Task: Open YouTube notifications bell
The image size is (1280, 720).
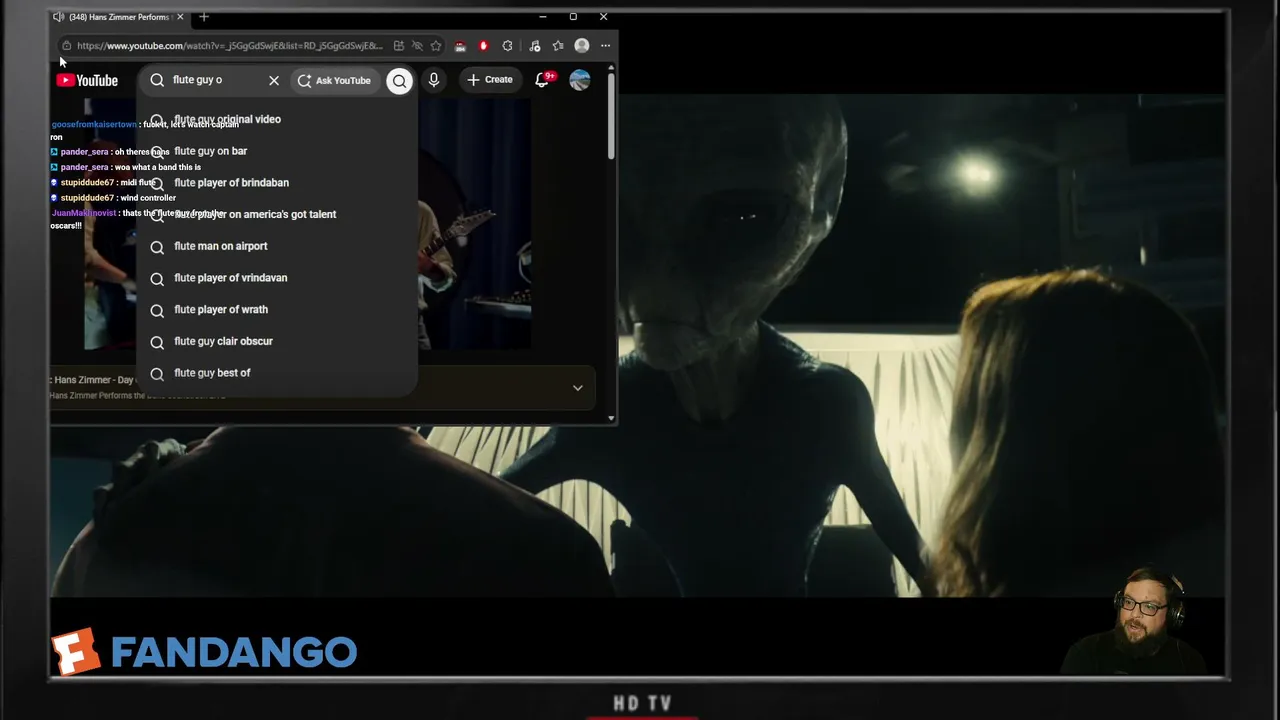Action: pos(542,80)
